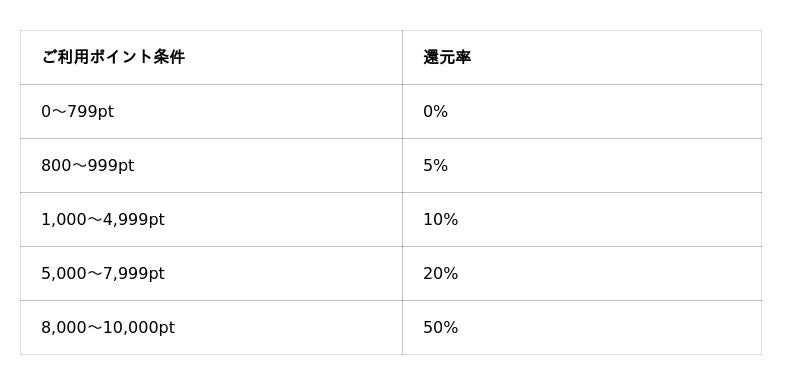Click the 5% rate cell

point(582,166)
